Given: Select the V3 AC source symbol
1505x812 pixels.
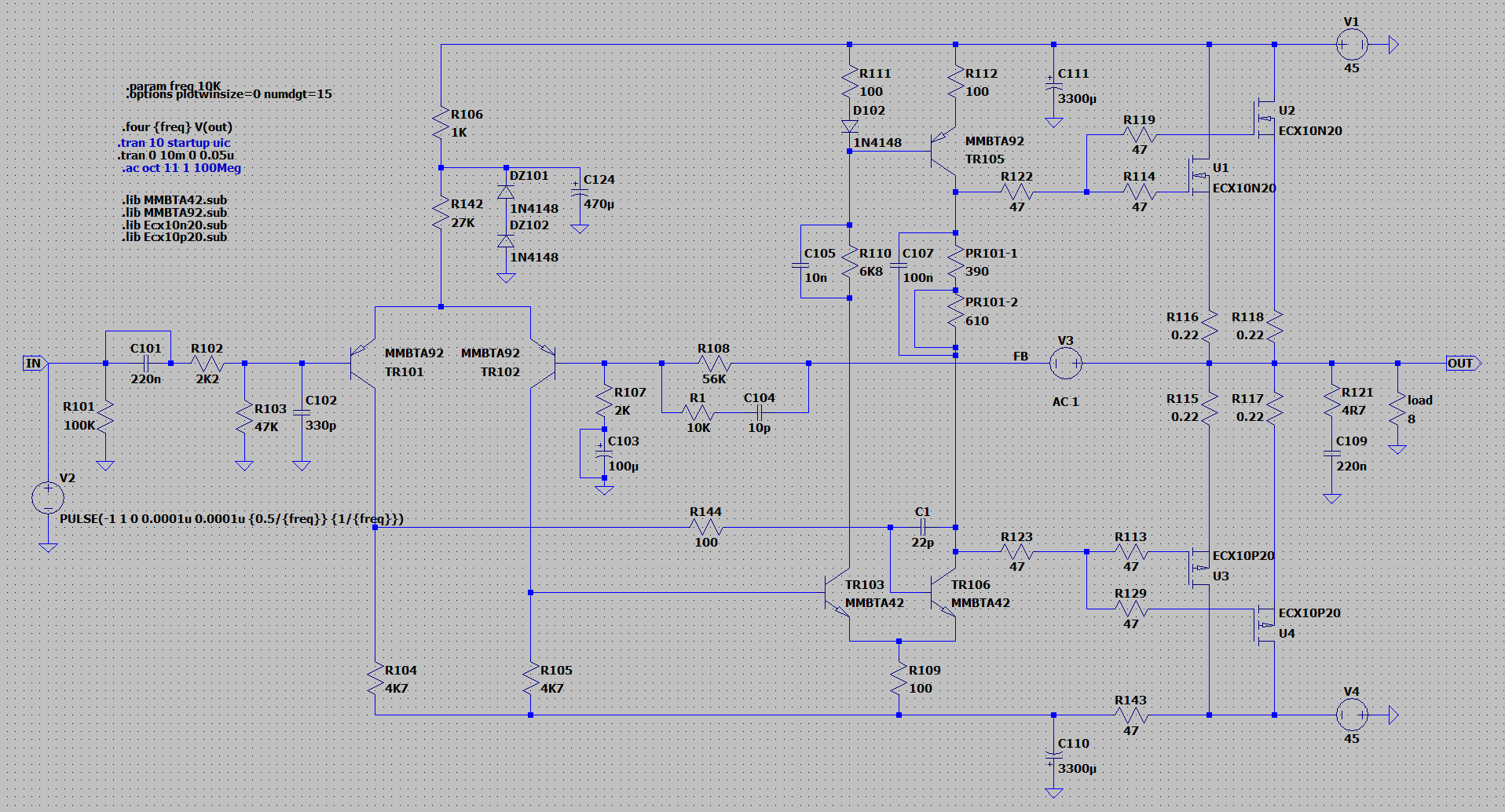Looking at the screenshot, I should (1065, 363).
